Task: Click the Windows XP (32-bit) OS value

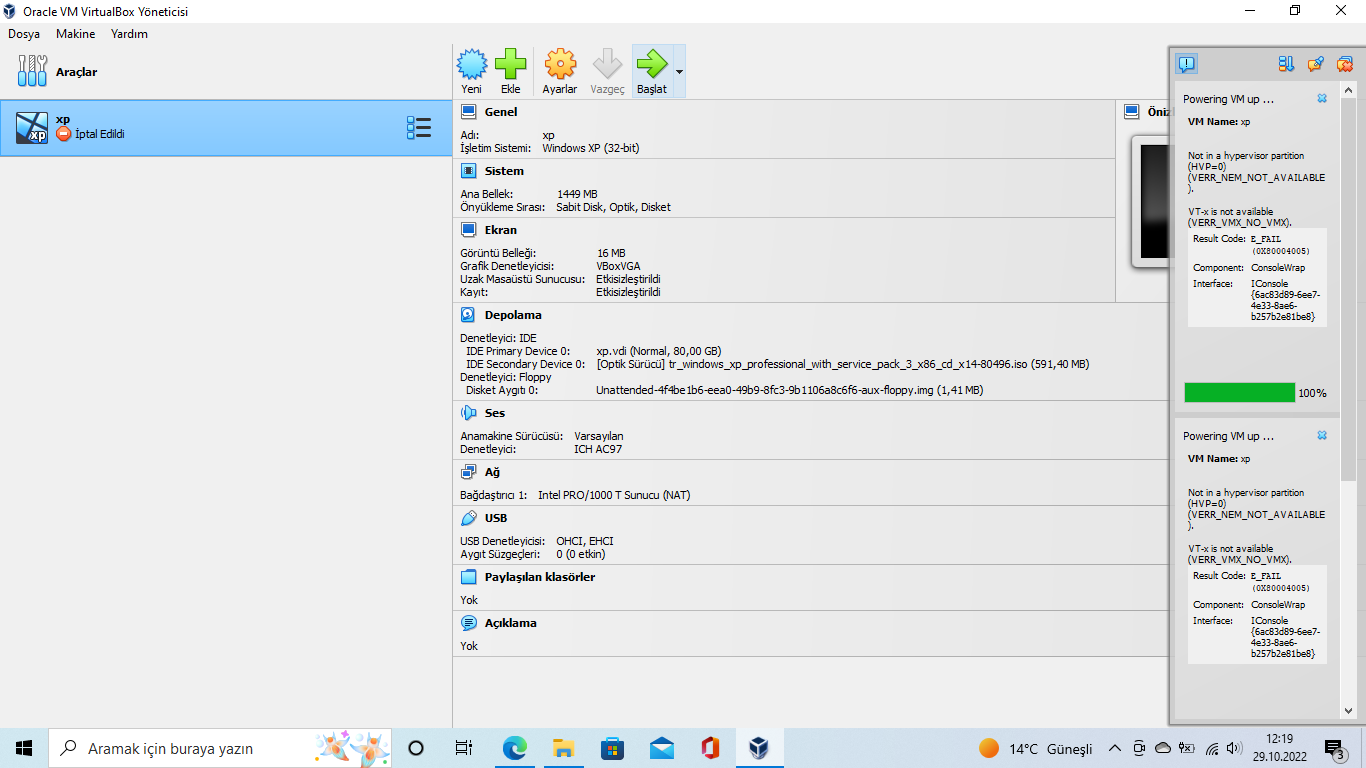Action: pyautogui.click(x=591, y=148)
